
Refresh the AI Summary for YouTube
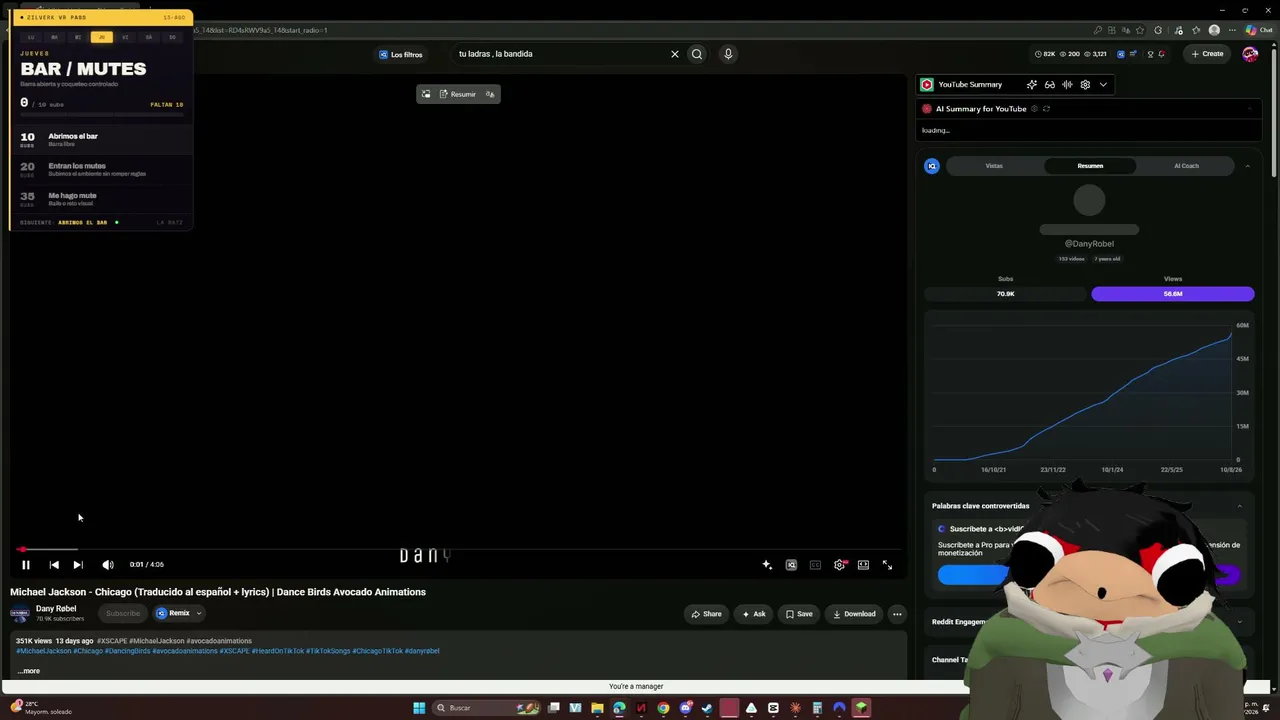coord(1046,109)
